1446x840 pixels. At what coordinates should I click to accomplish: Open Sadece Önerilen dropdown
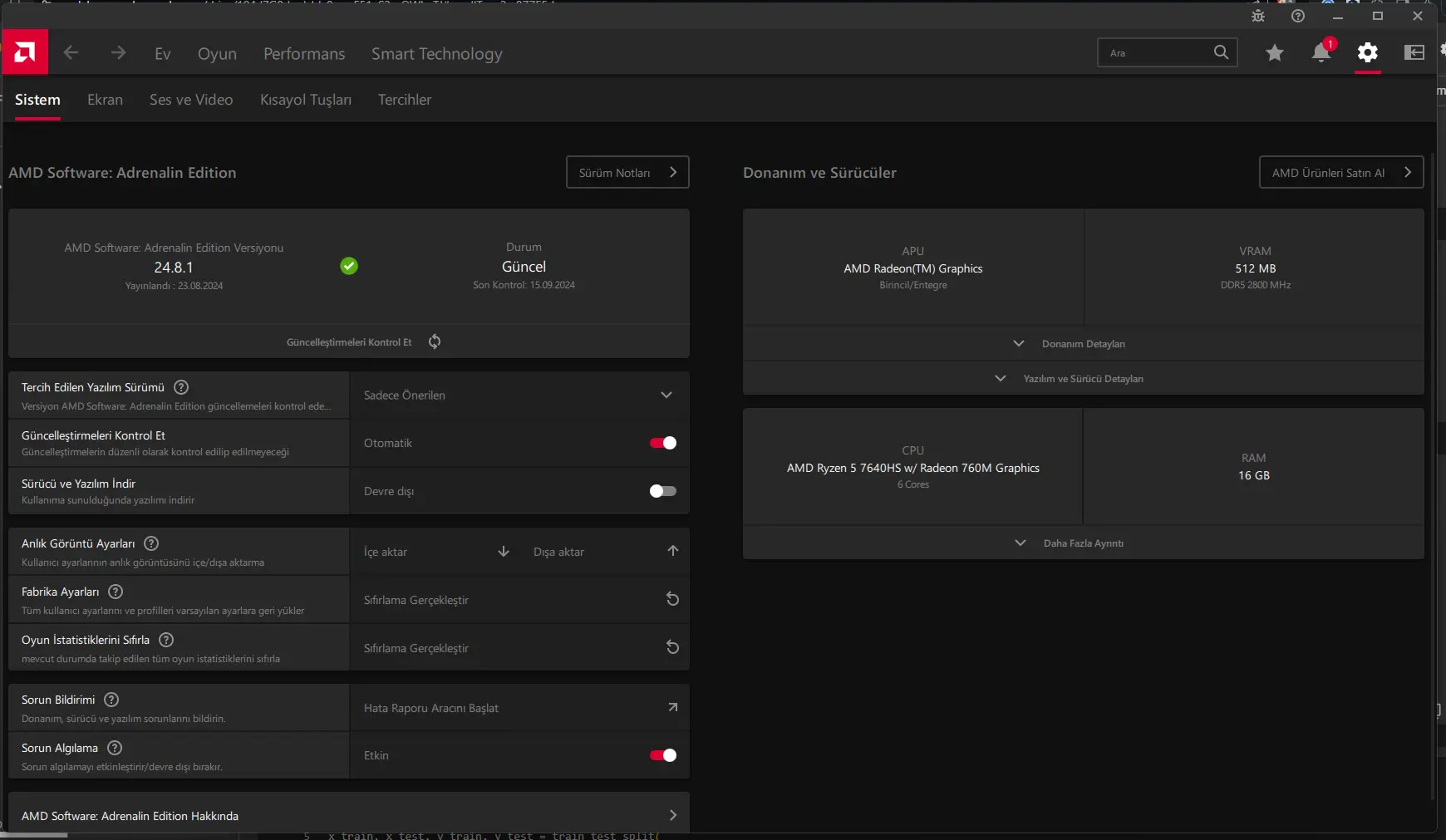[519, 395]
